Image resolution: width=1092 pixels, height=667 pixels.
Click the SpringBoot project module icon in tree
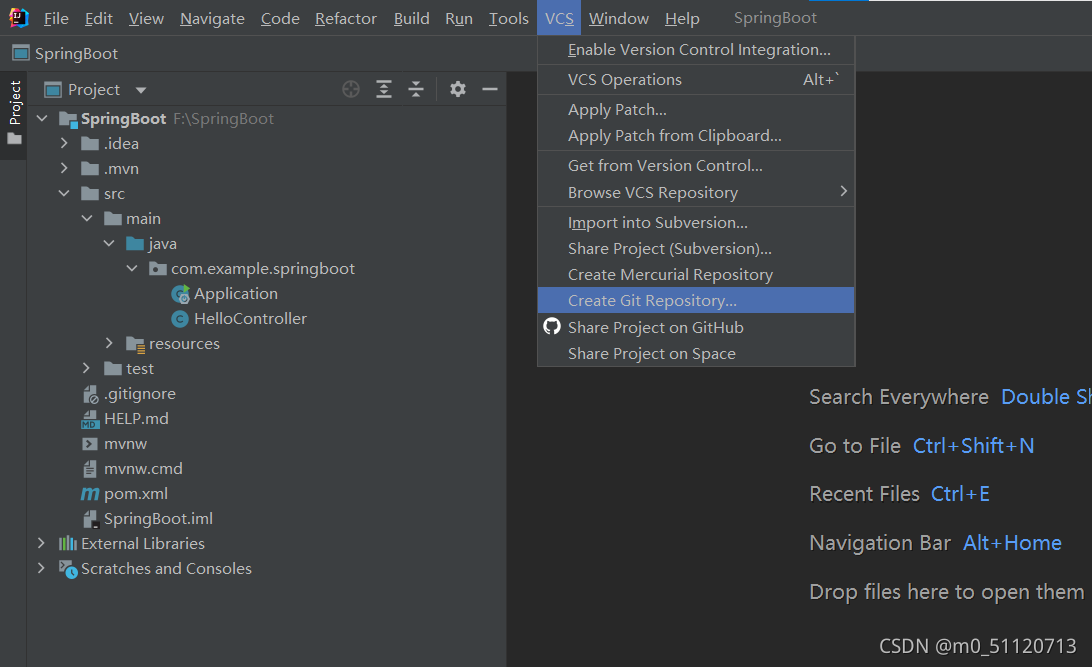click(68, 119)
